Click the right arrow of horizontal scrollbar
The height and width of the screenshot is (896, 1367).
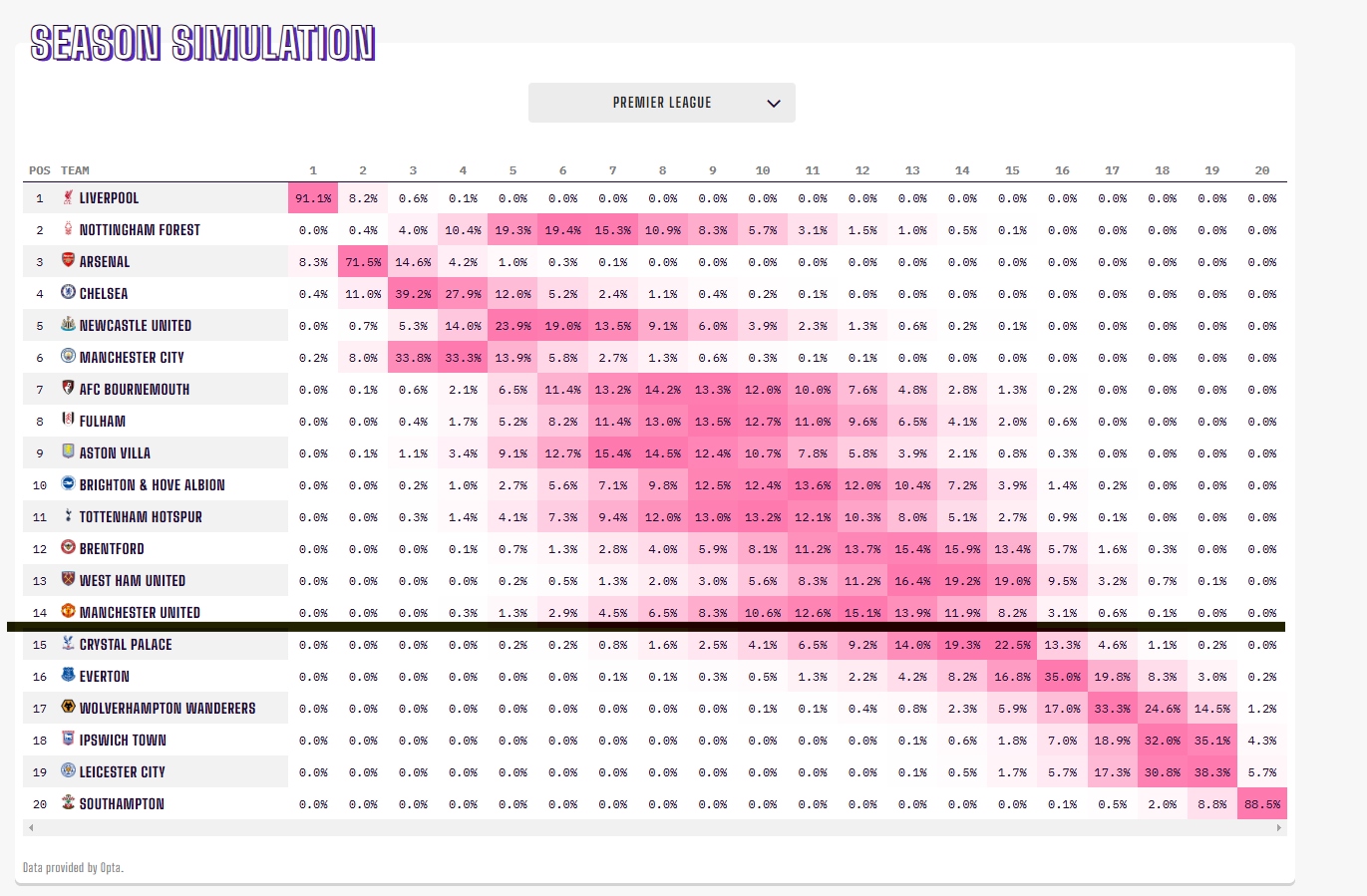point(1278,828)
